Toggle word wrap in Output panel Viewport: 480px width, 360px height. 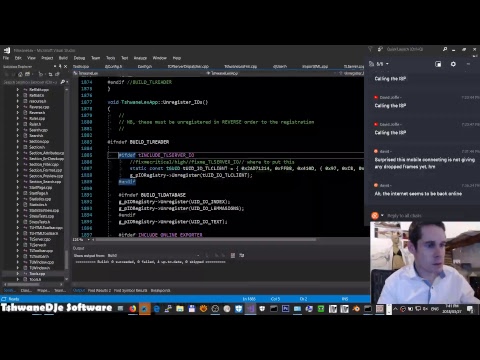(242, 255)
